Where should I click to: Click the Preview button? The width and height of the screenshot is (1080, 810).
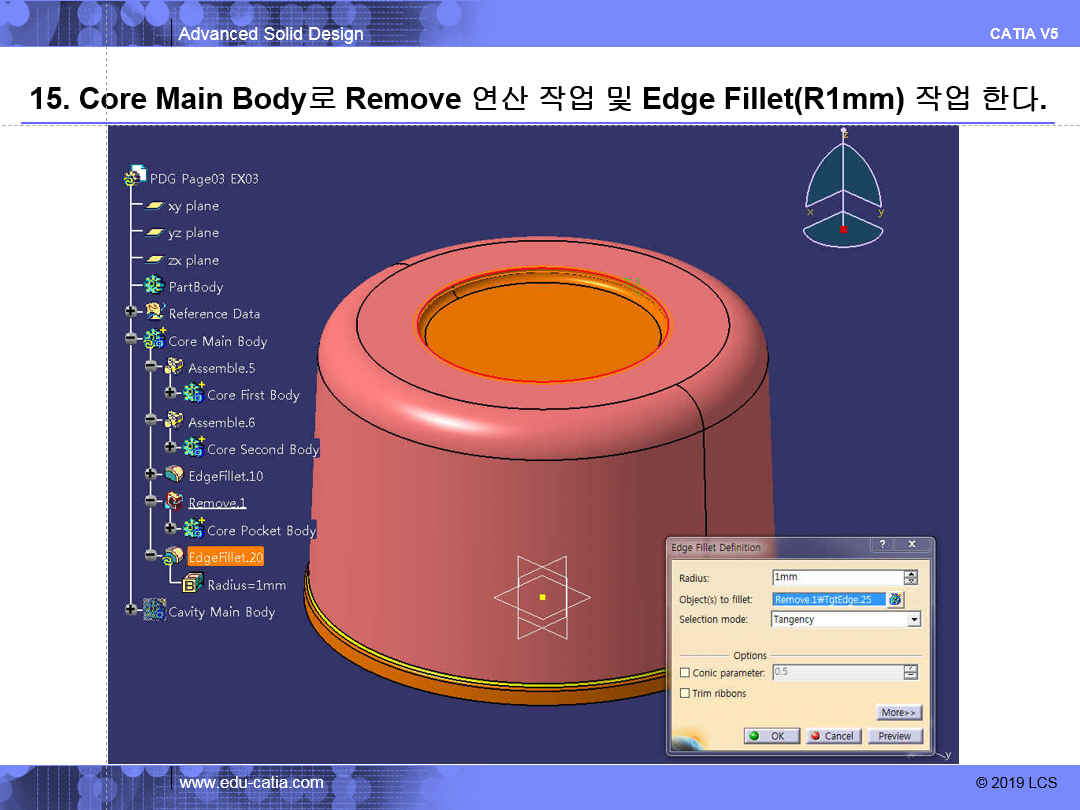point(894,736)
